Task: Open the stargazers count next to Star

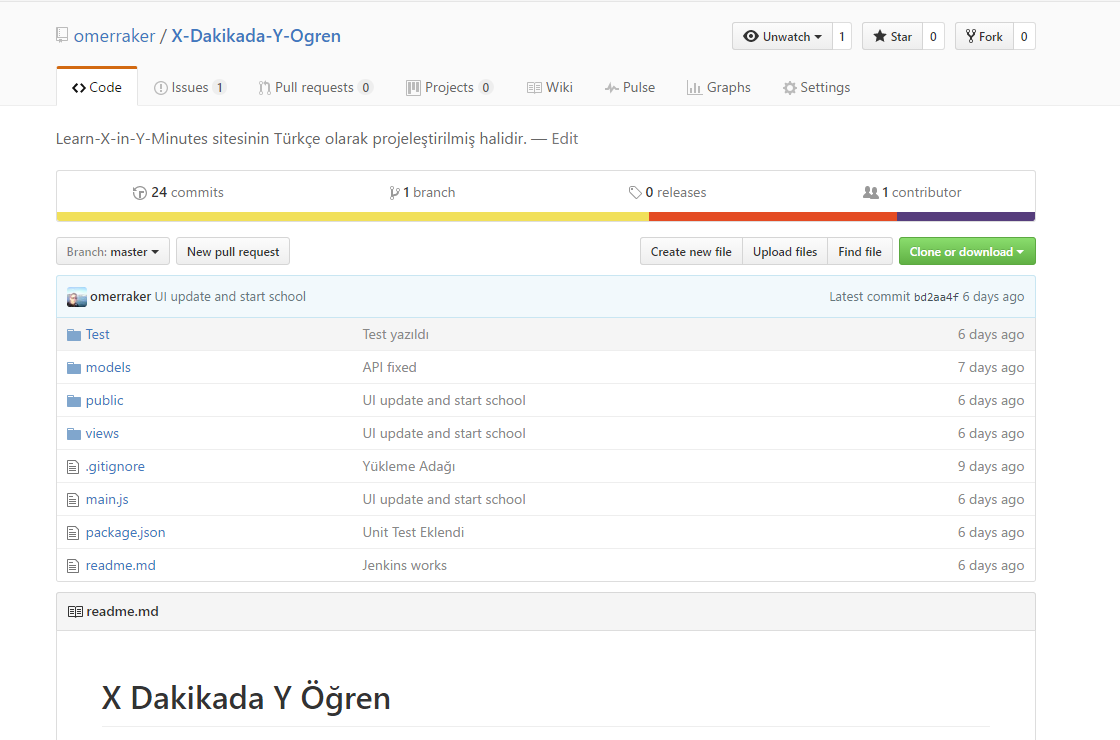Action: tap(933, 36)
